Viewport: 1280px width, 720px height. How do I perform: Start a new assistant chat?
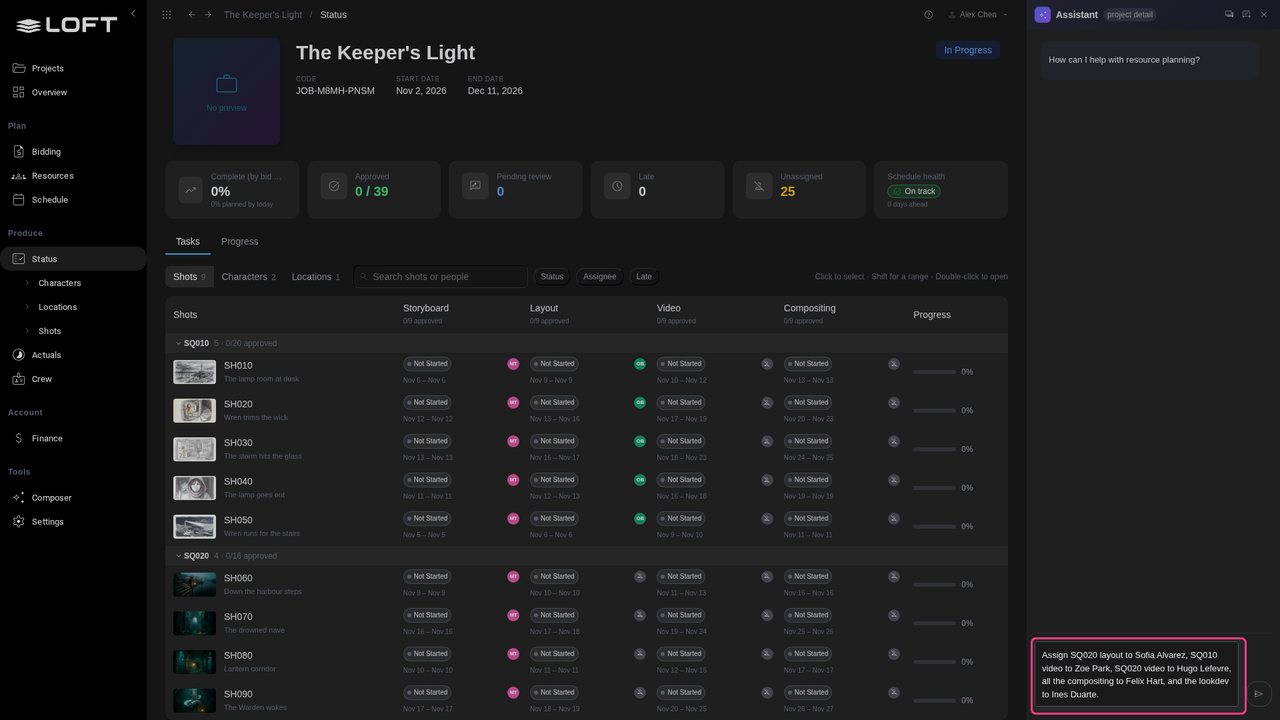pos(1246,14)
